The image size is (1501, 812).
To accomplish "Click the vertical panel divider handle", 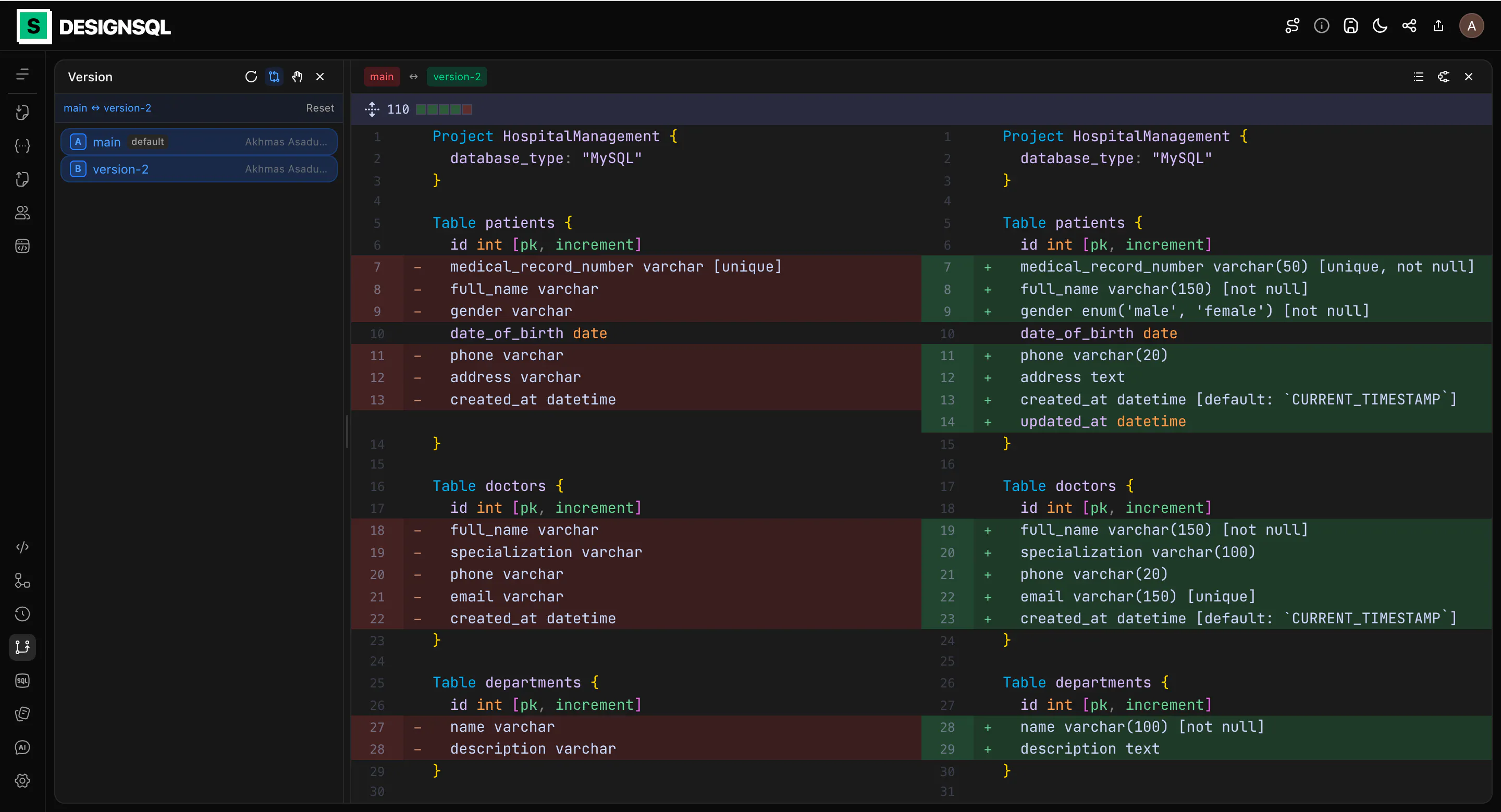I will point(347,431).
